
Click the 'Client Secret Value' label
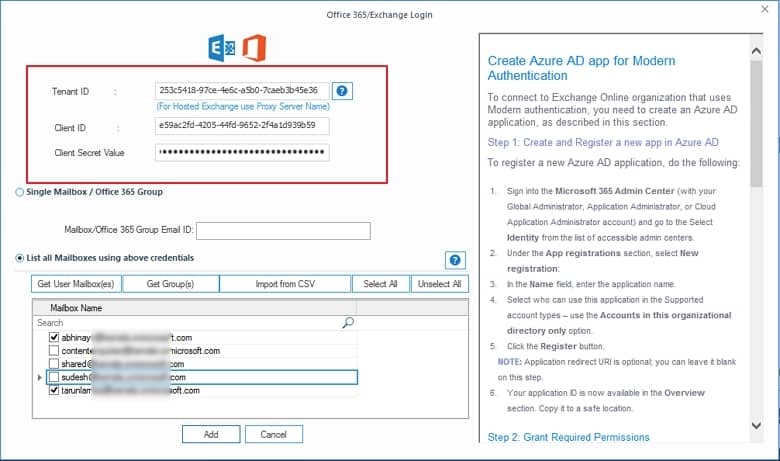click(x=90, y=153)
